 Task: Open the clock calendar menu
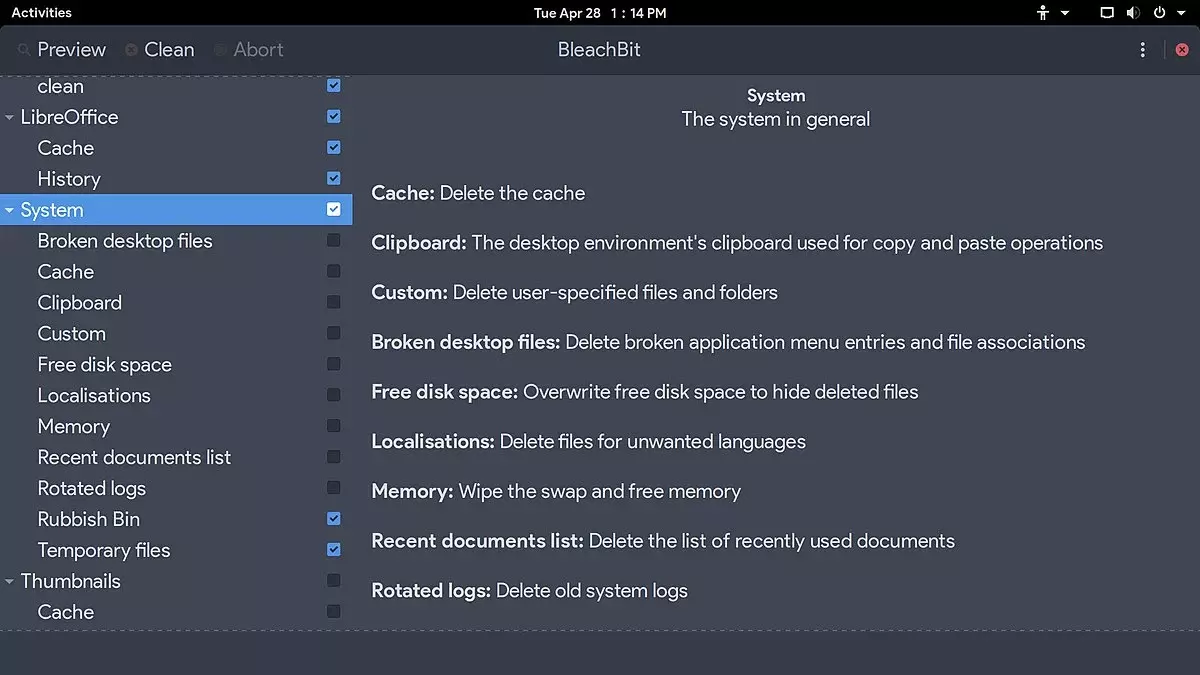click(x=600, y=13)
